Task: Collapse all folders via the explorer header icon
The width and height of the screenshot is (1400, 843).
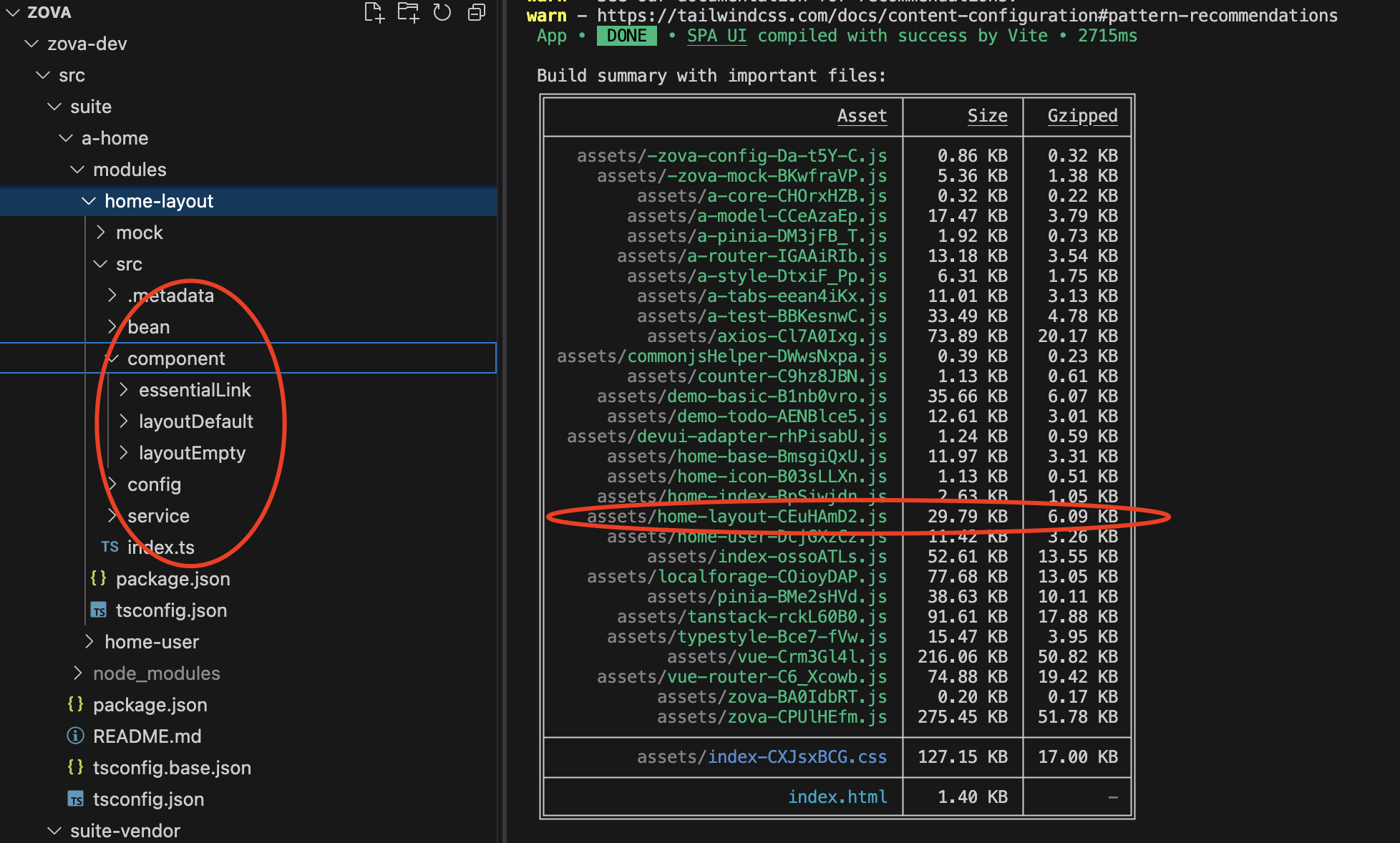Action: [477, 12]
